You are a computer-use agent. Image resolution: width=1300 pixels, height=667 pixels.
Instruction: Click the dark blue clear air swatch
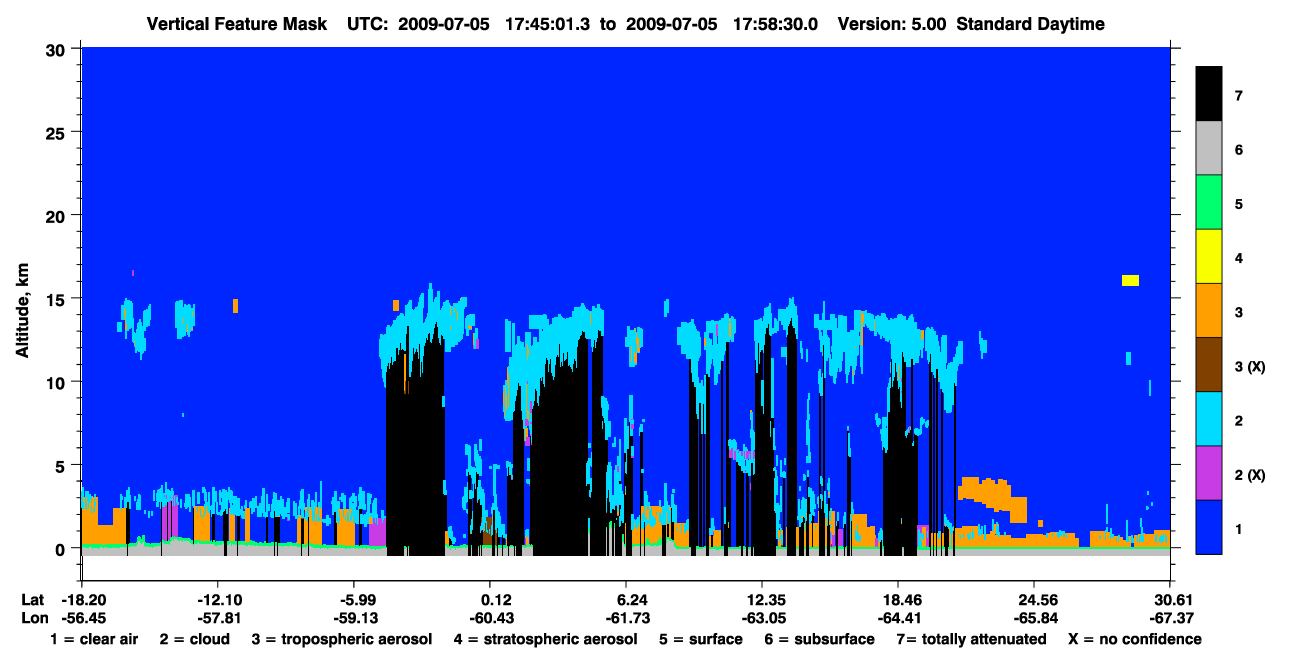1209,527
